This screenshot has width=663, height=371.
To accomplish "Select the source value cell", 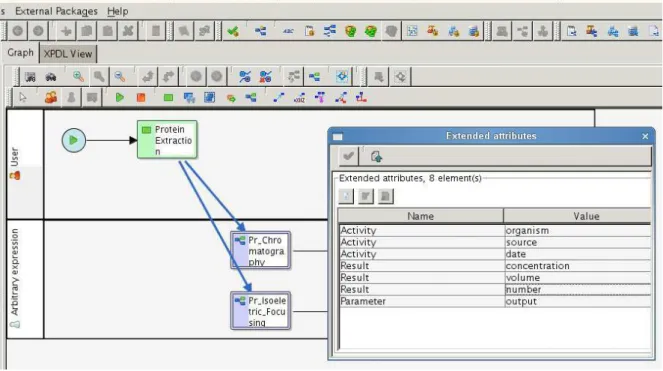I will (x=578, y=242).
